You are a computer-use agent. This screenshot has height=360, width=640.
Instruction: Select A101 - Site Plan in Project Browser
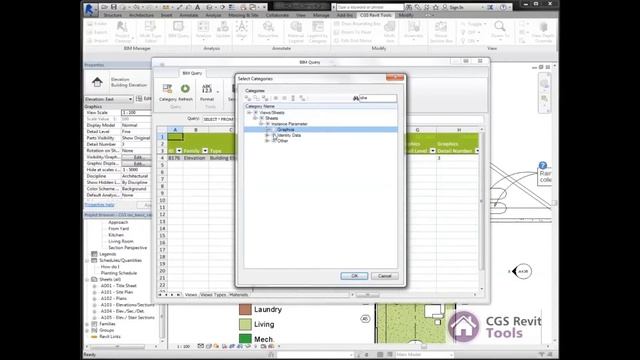(117, 292)
